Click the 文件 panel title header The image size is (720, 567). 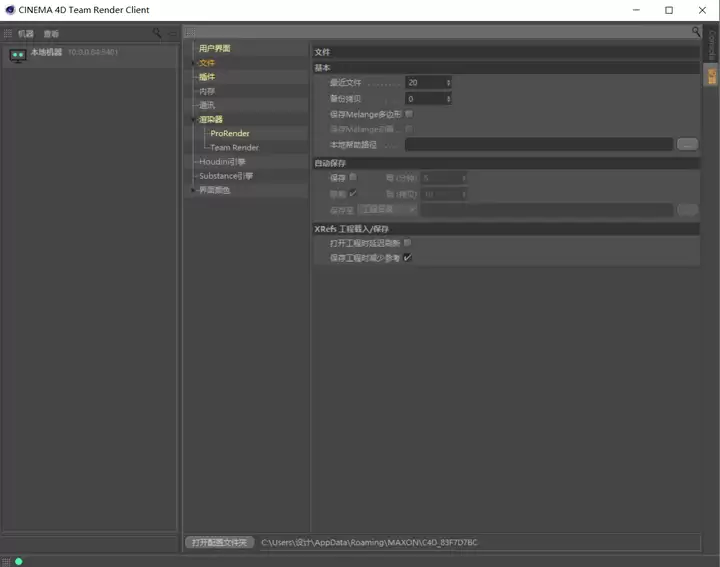click(506, 52)
